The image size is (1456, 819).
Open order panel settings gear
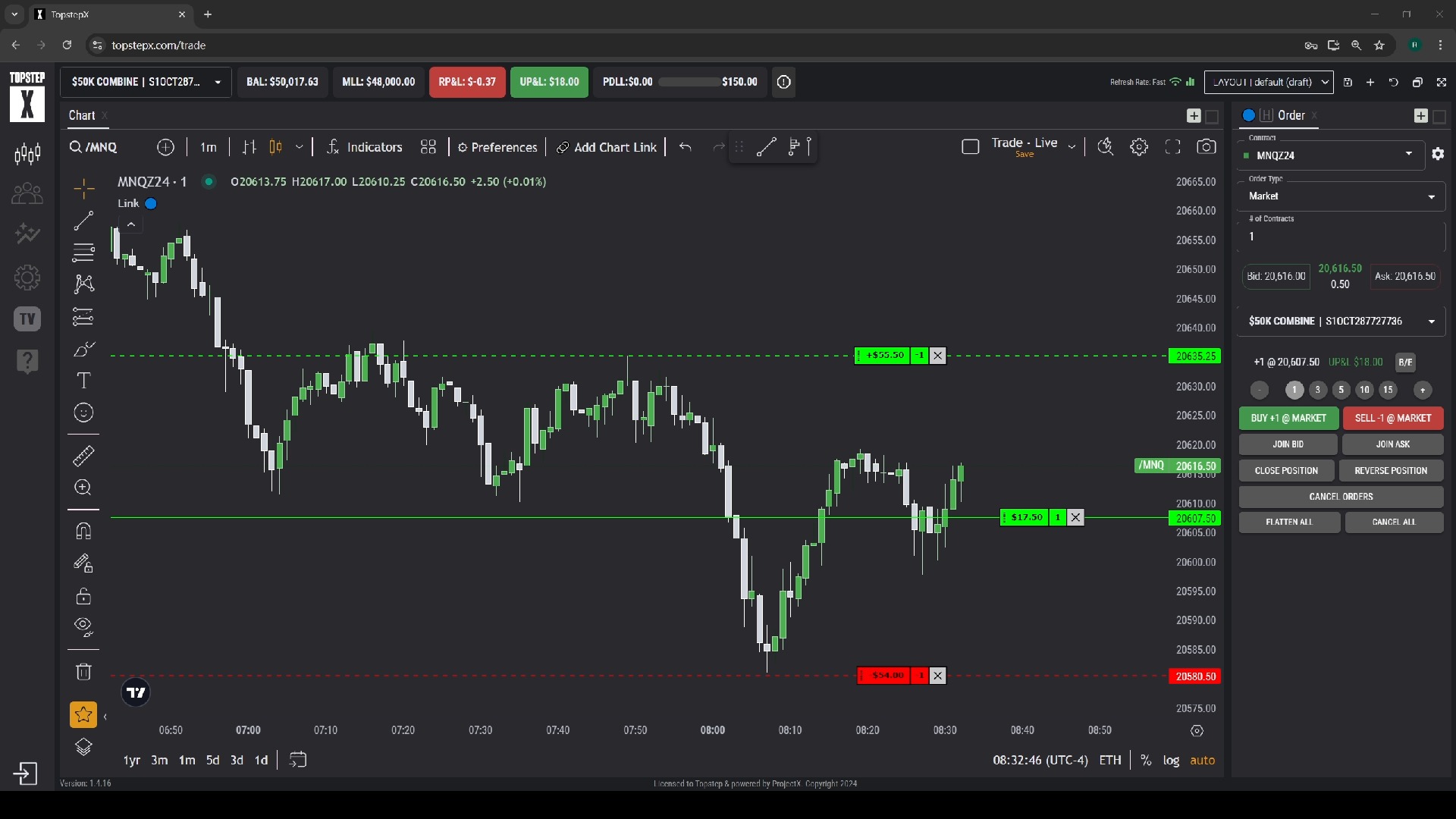[x=1438, y=154]
